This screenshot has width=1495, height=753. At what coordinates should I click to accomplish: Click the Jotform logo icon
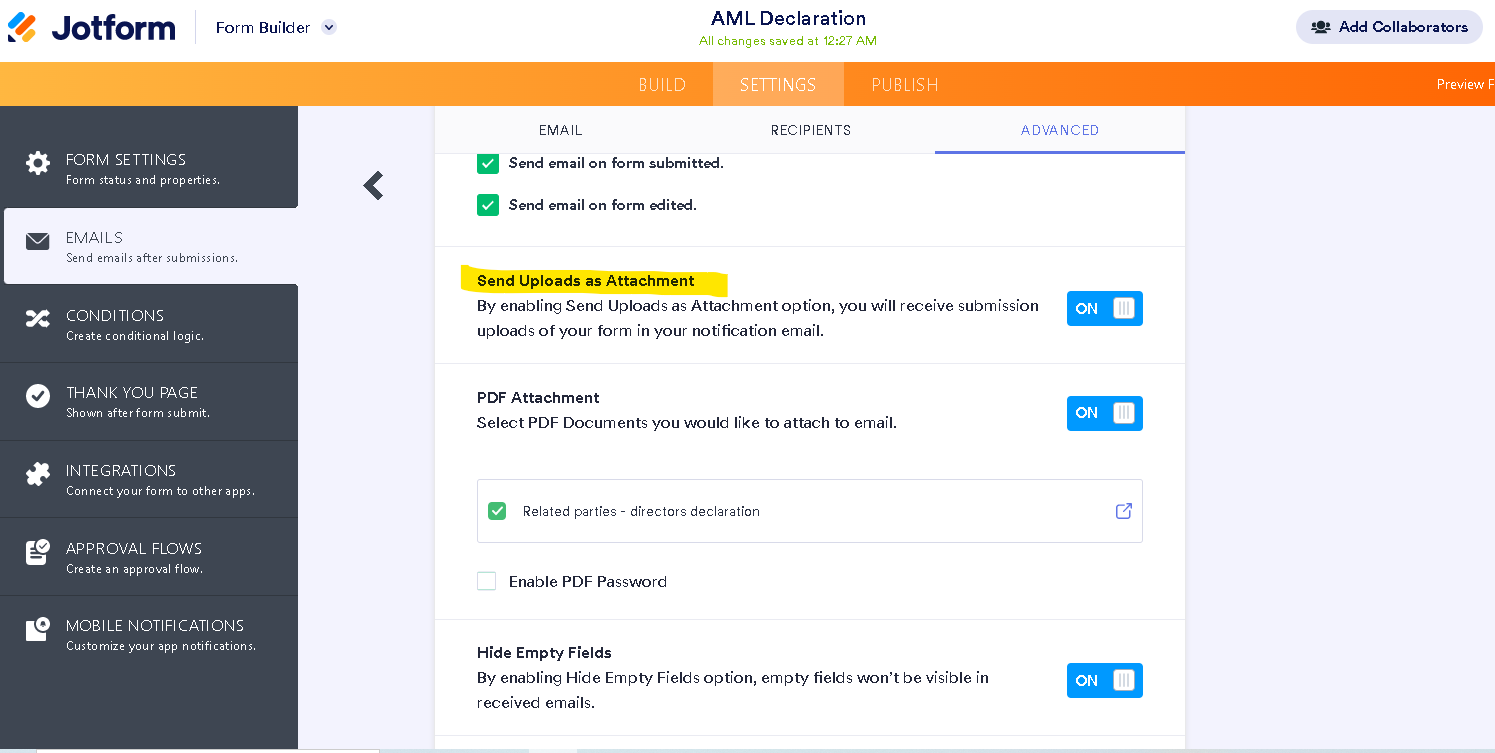[x=22, y=28]
